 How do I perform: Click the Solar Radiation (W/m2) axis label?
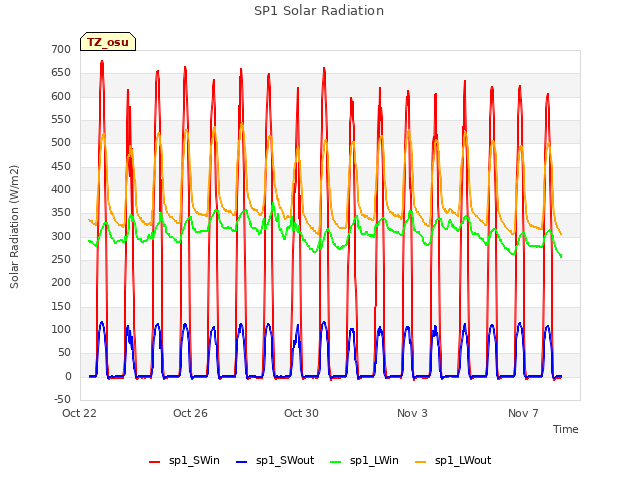[14, 227]
